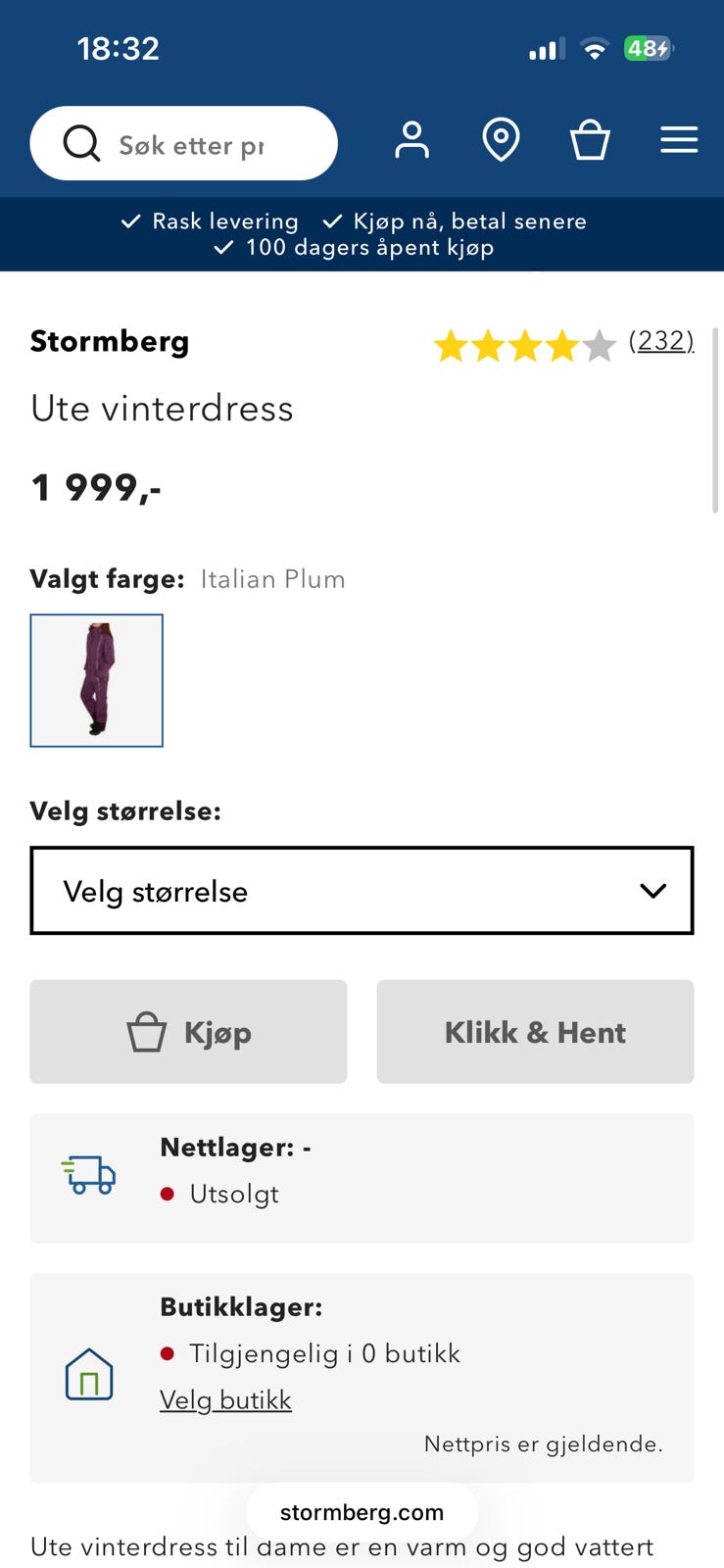Screen dimensions: 724x1568
Task: Open the shopping basket in header
Action: [590, 140]
